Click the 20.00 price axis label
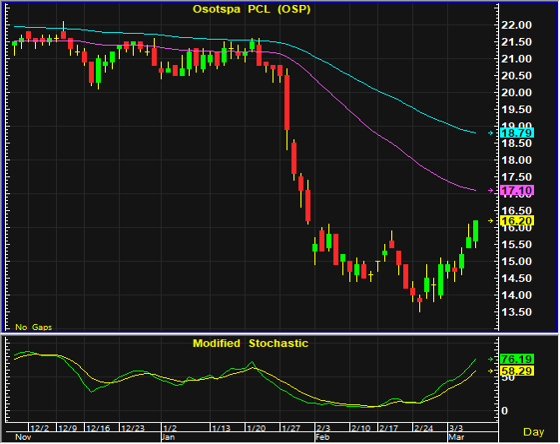This screenshot has height=444, width=560. (x=516, y=93)
